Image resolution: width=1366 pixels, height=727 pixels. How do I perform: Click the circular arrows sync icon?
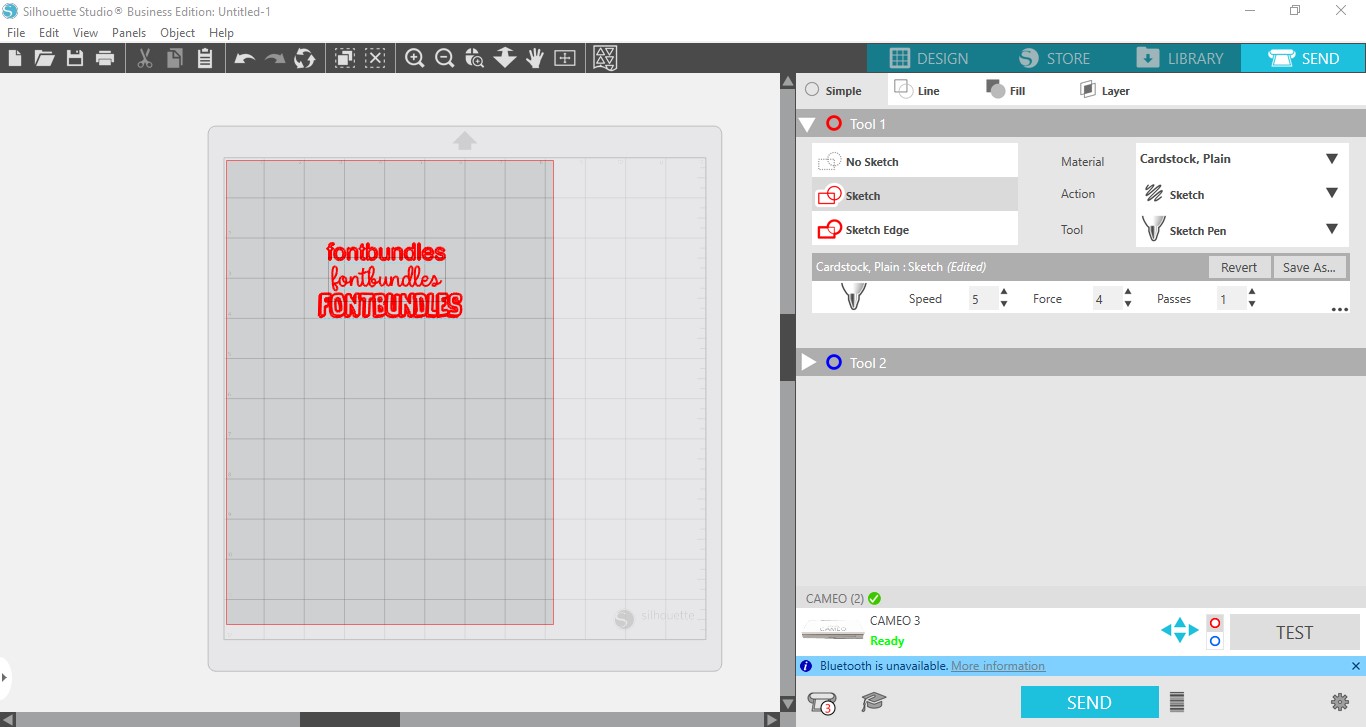pos(304,58)
